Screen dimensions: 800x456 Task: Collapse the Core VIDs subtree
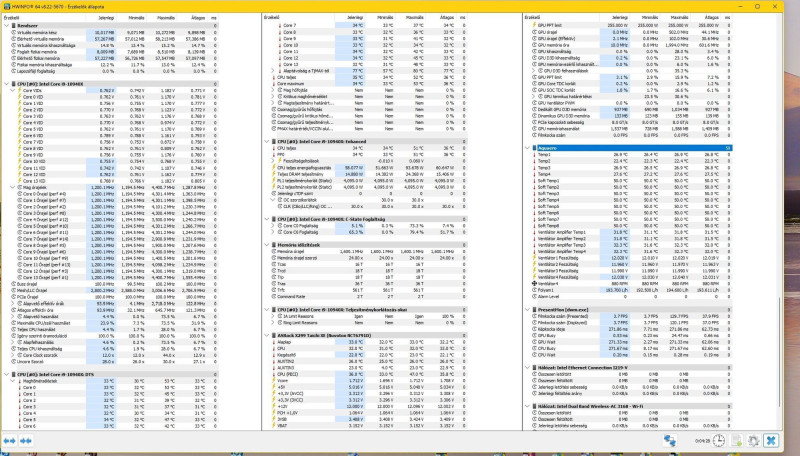pyautogui.click(x=13, y=90)
